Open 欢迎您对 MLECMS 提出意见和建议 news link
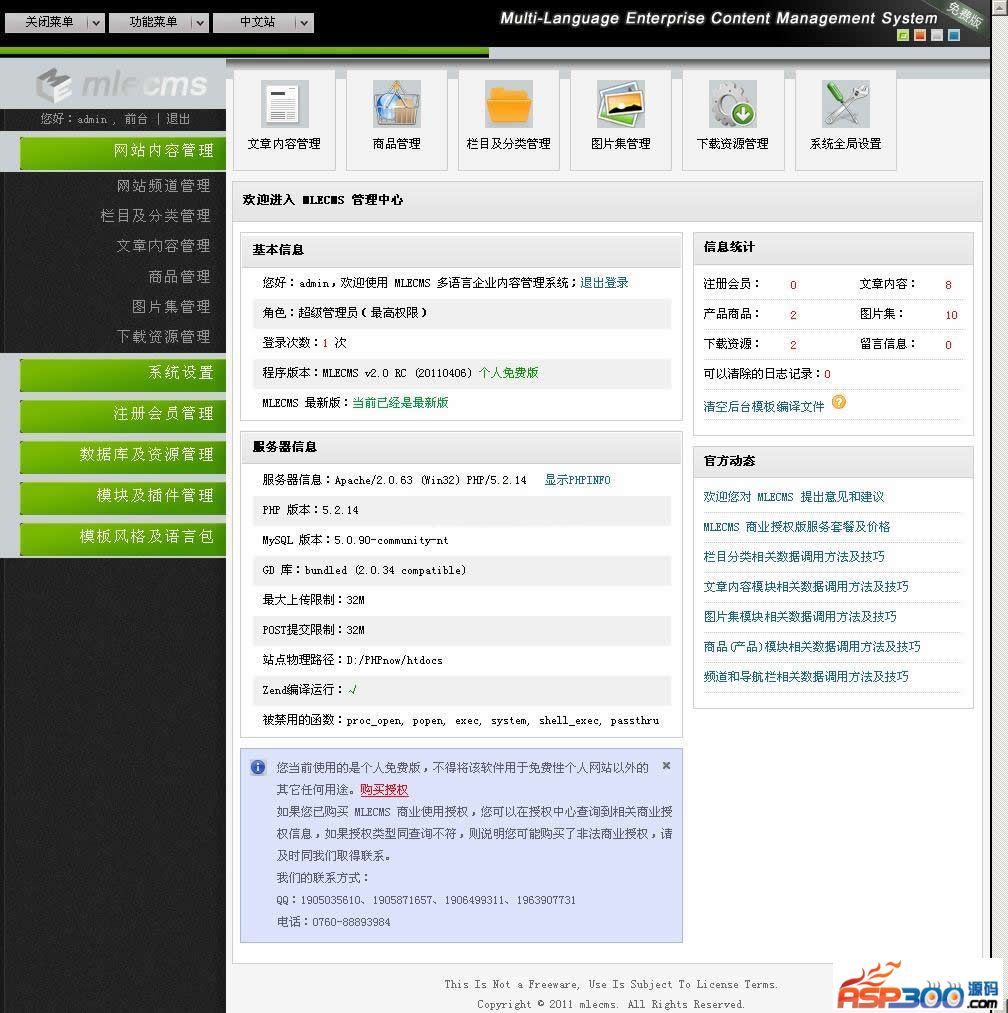1008x1013 pixels. (x=793, y=497)
